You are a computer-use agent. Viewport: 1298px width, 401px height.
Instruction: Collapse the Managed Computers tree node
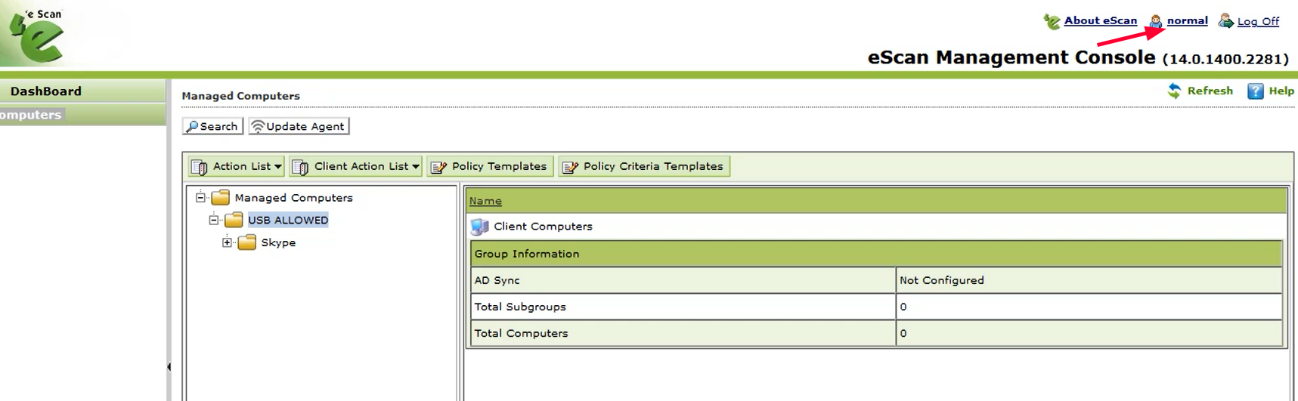[201, 197]
